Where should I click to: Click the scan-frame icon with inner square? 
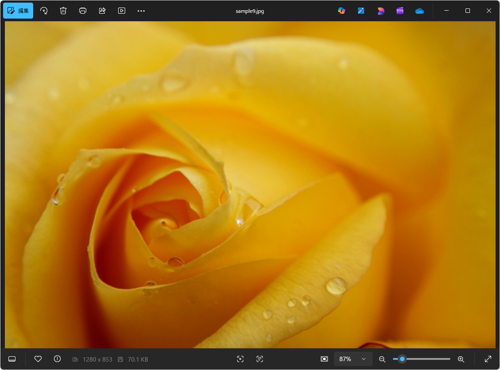coord(260,359)
